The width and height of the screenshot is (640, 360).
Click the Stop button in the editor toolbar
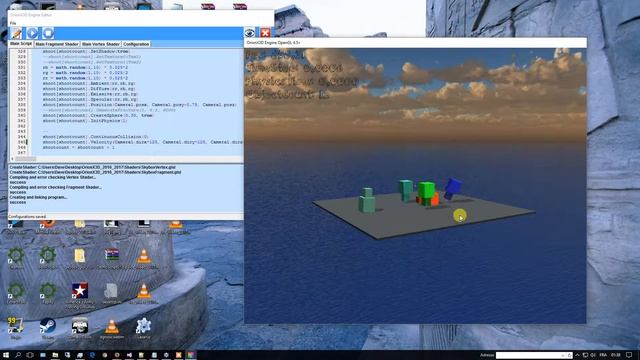(x=48, y=33)
